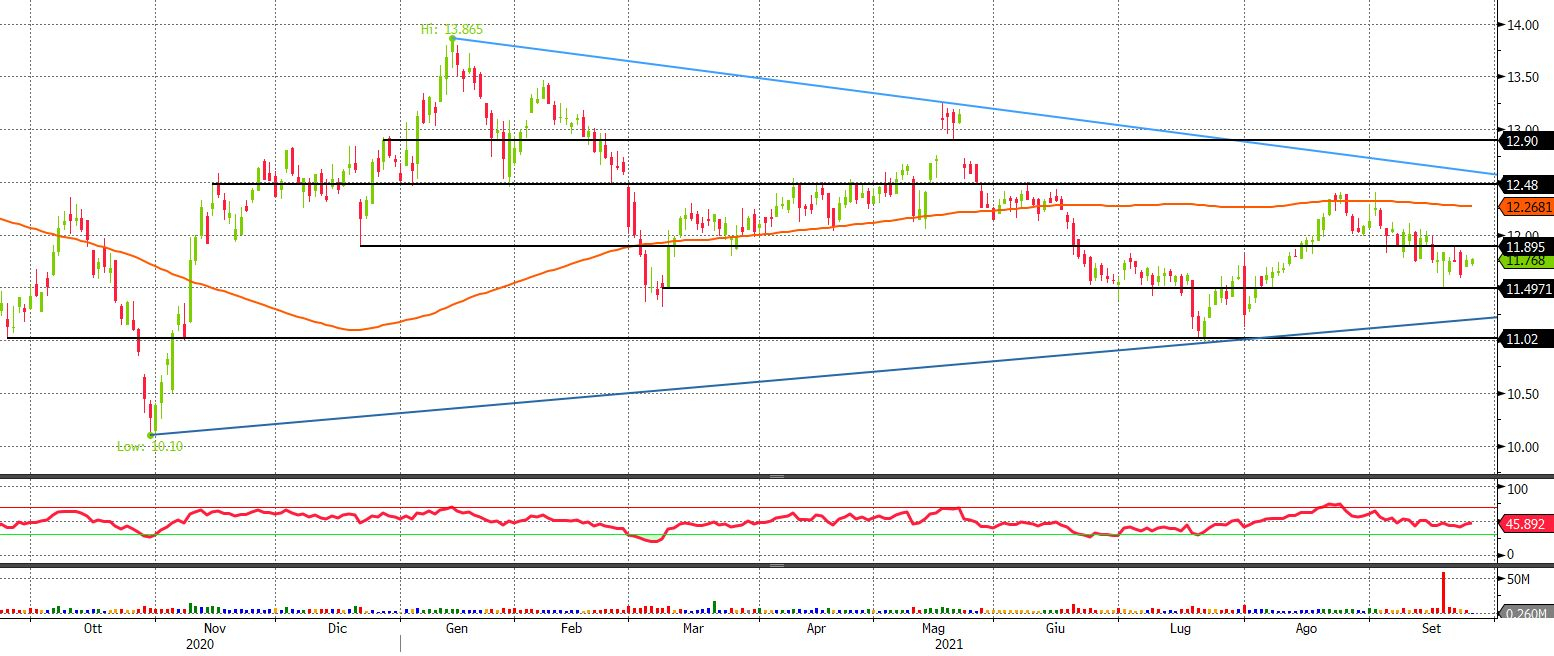This screenshot has height=656, width=1554.
Task: Click the Gen month label
Action: [456, 629]
